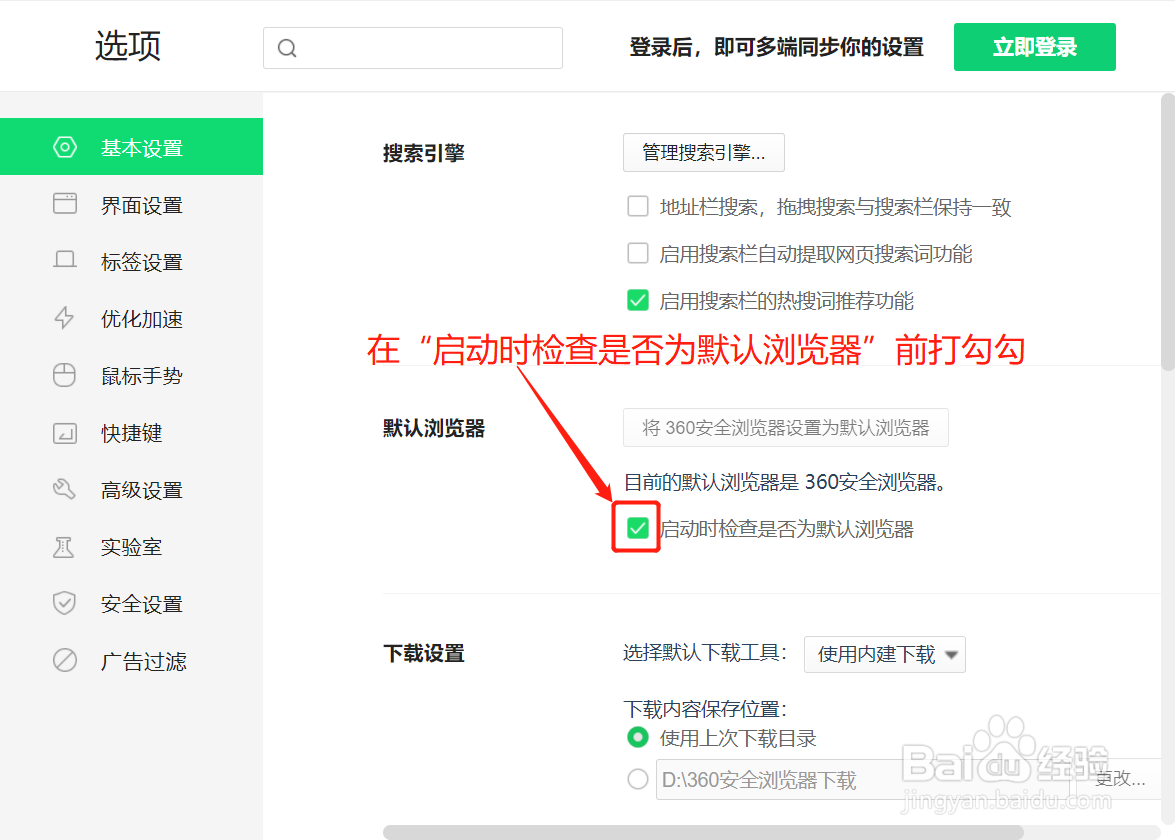Go to 标签设置 page
This screenshot has width=1175, height=840.
point(131,262)
